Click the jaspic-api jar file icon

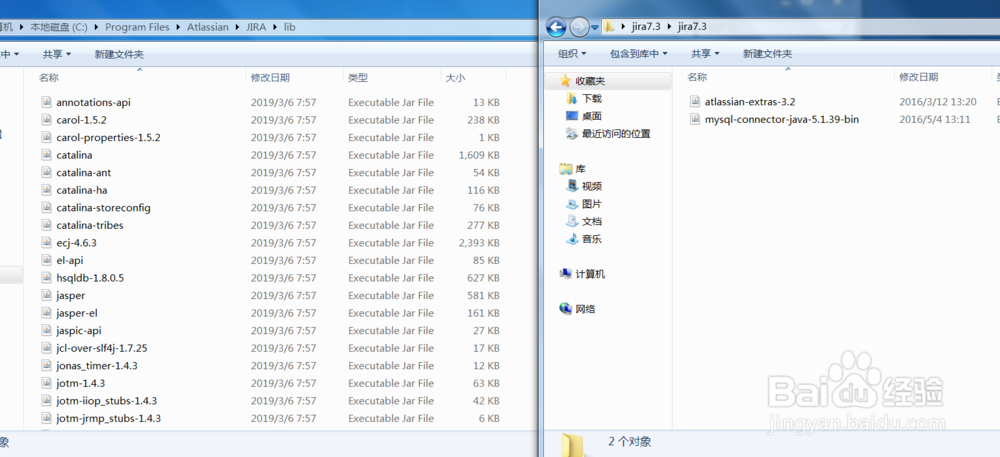pos(46,331)
